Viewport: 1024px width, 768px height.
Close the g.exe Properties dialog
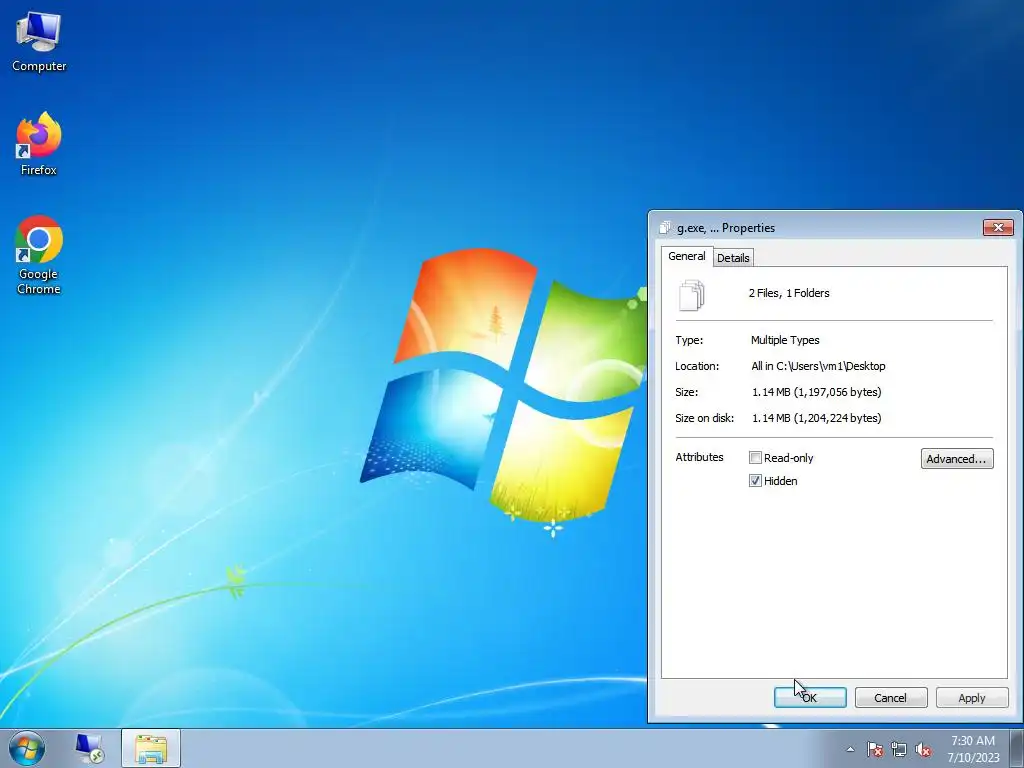tap(998, 227)
